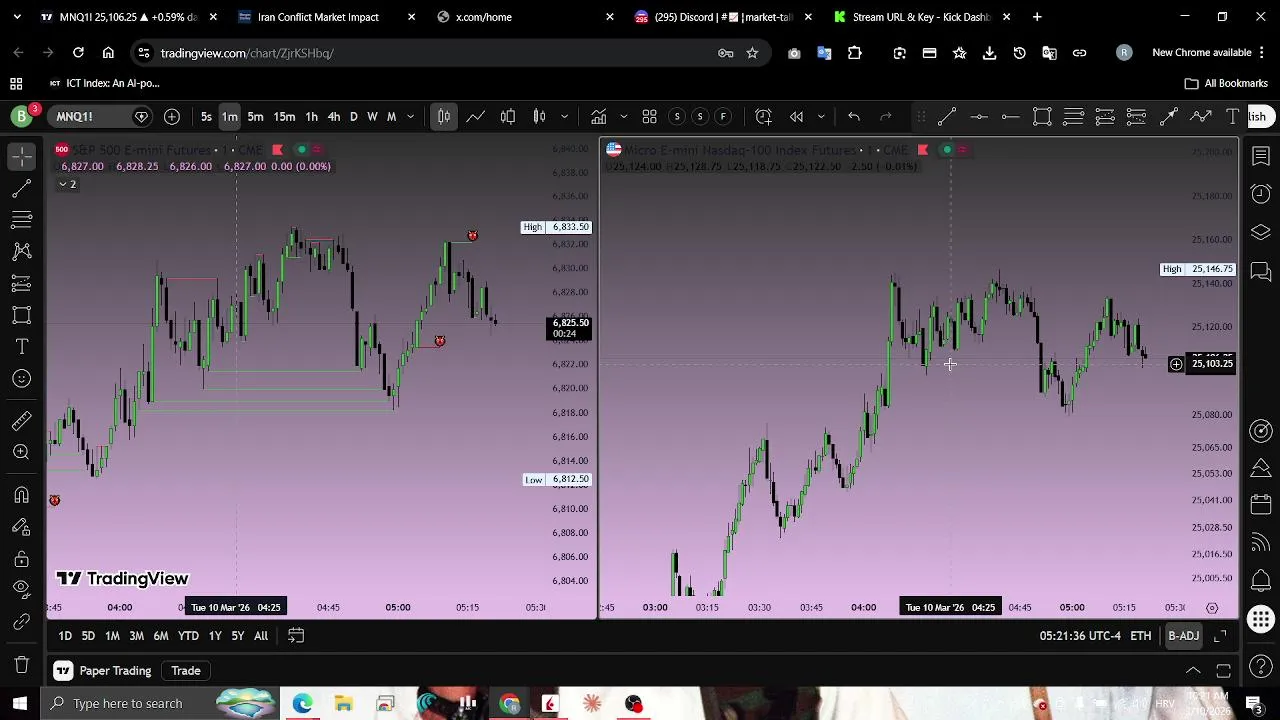Open the notifications bell in right sidebar
This screenshot has height=720, width=1280.
click(x=1261, y=581)
